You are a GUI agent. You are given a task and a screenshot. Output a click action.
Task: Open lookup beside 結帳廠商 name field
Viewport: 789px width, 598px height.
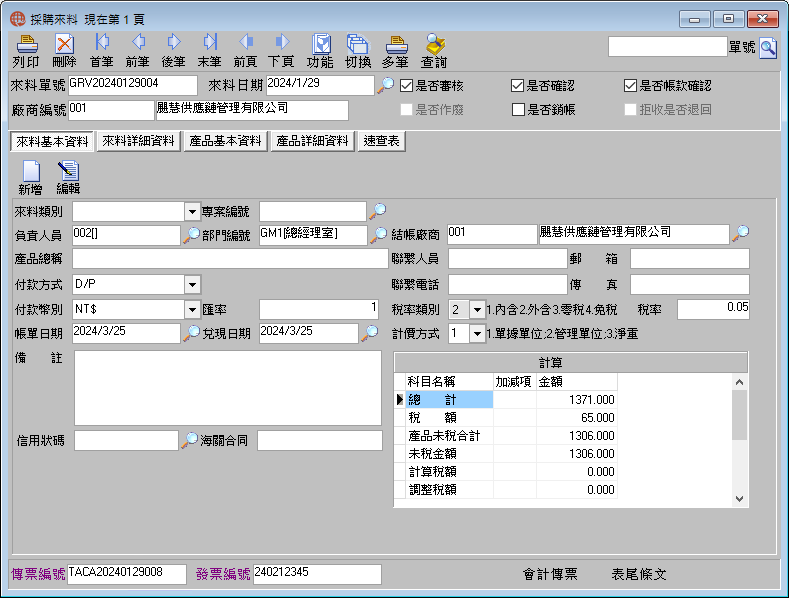[741, 233]
